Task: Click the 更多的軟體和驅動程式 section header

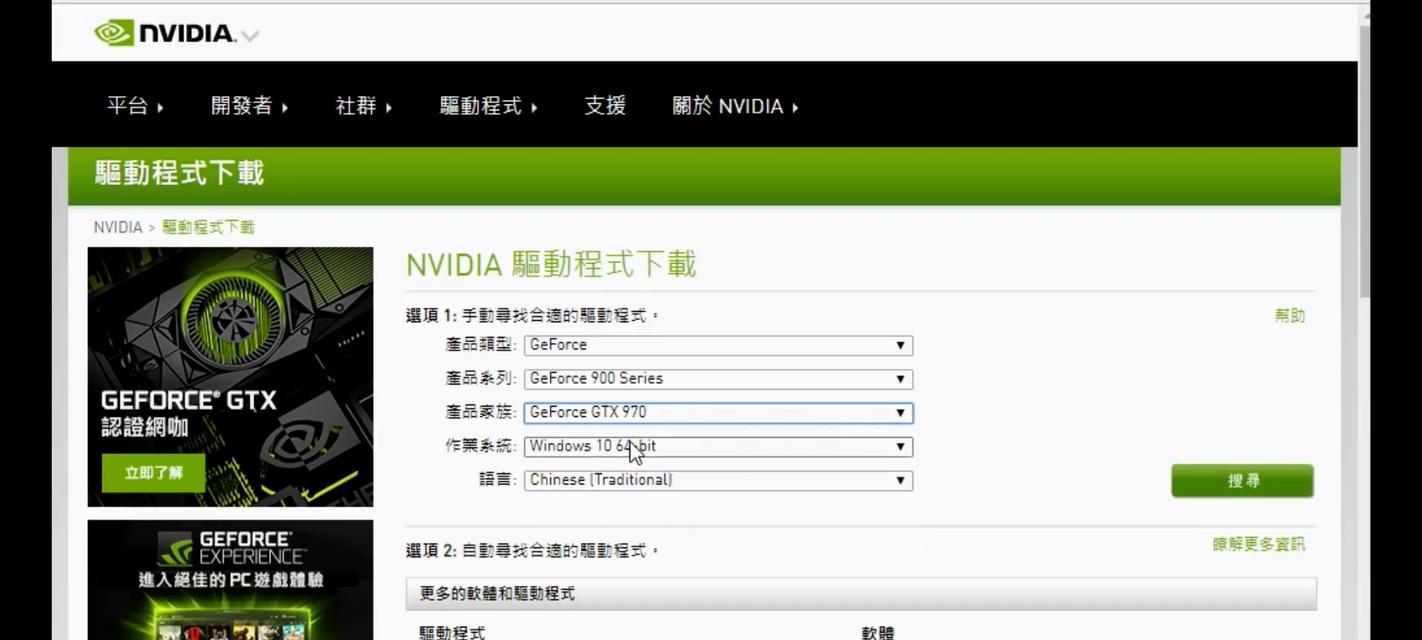Action: click(x=861, y=594)
